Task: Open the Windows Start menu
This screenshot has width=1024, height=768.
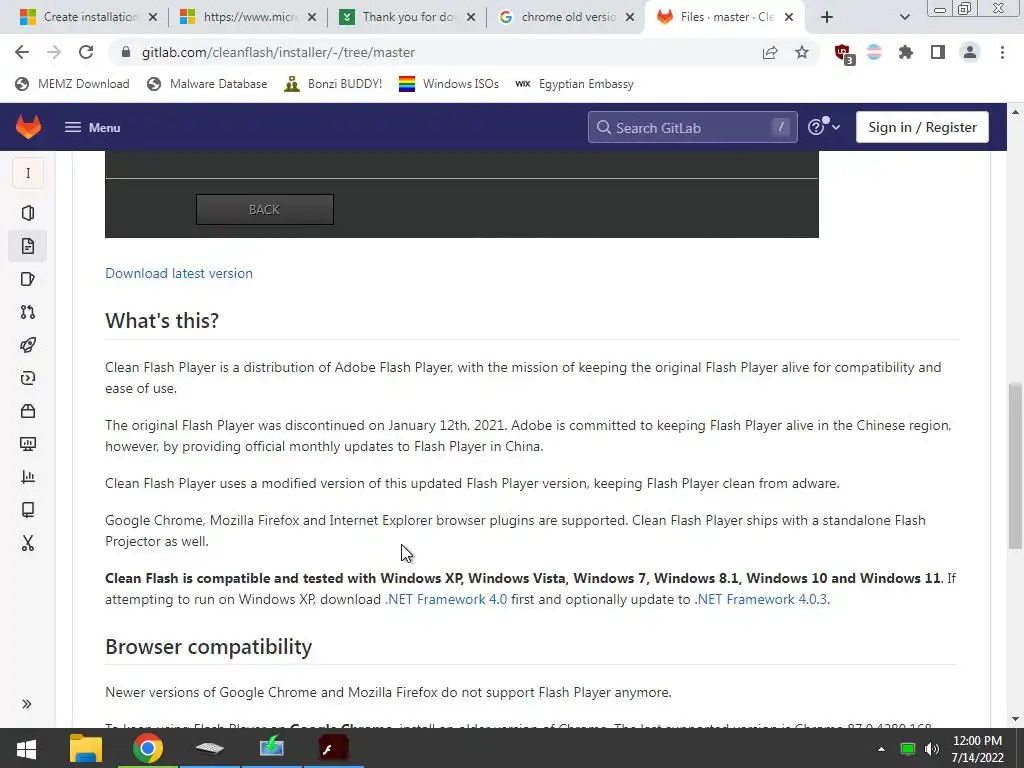Action: (x=26, y=748)
